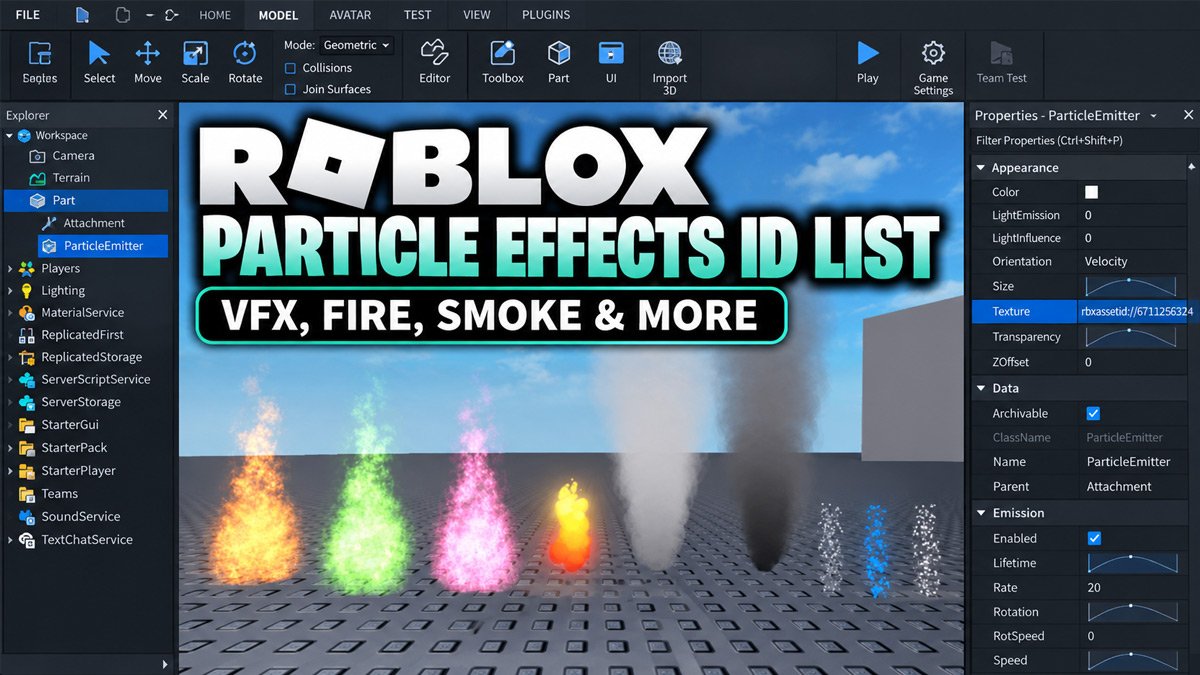
Task: Expand the ServerScriptService node arrow
Action: pyautogui.click(x=10, y=380)
